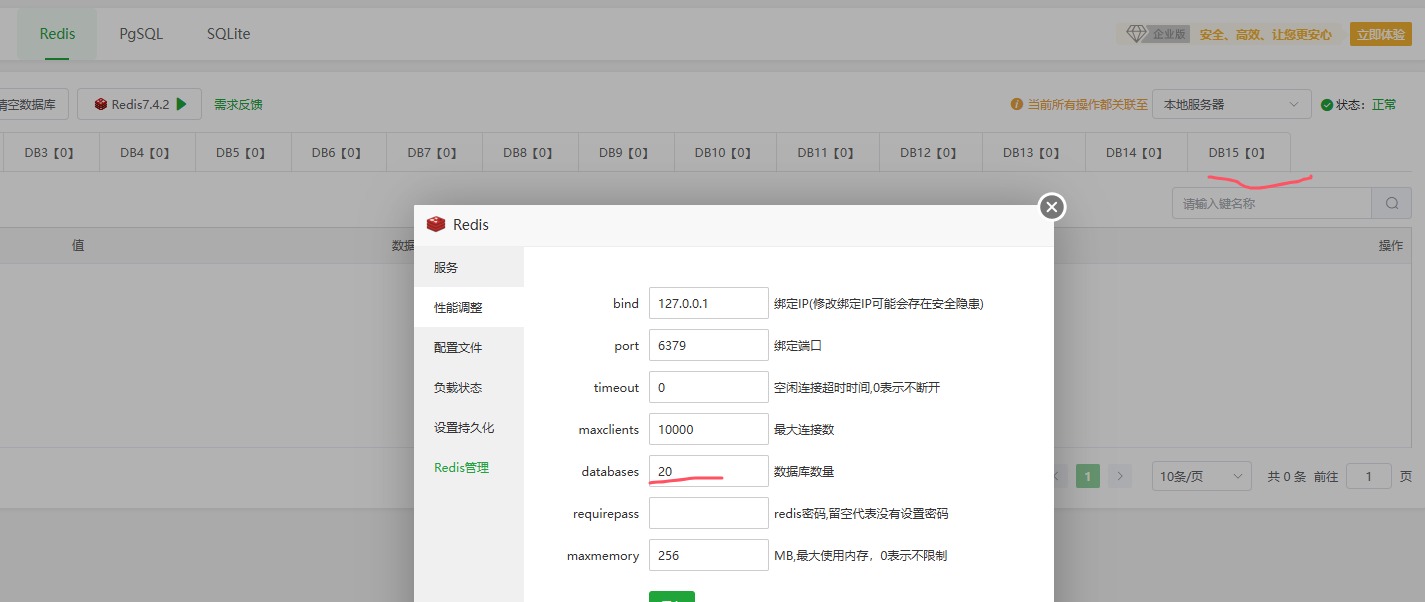Select the DB15 database tab
1425x602 pixels.
point(1238,153)
